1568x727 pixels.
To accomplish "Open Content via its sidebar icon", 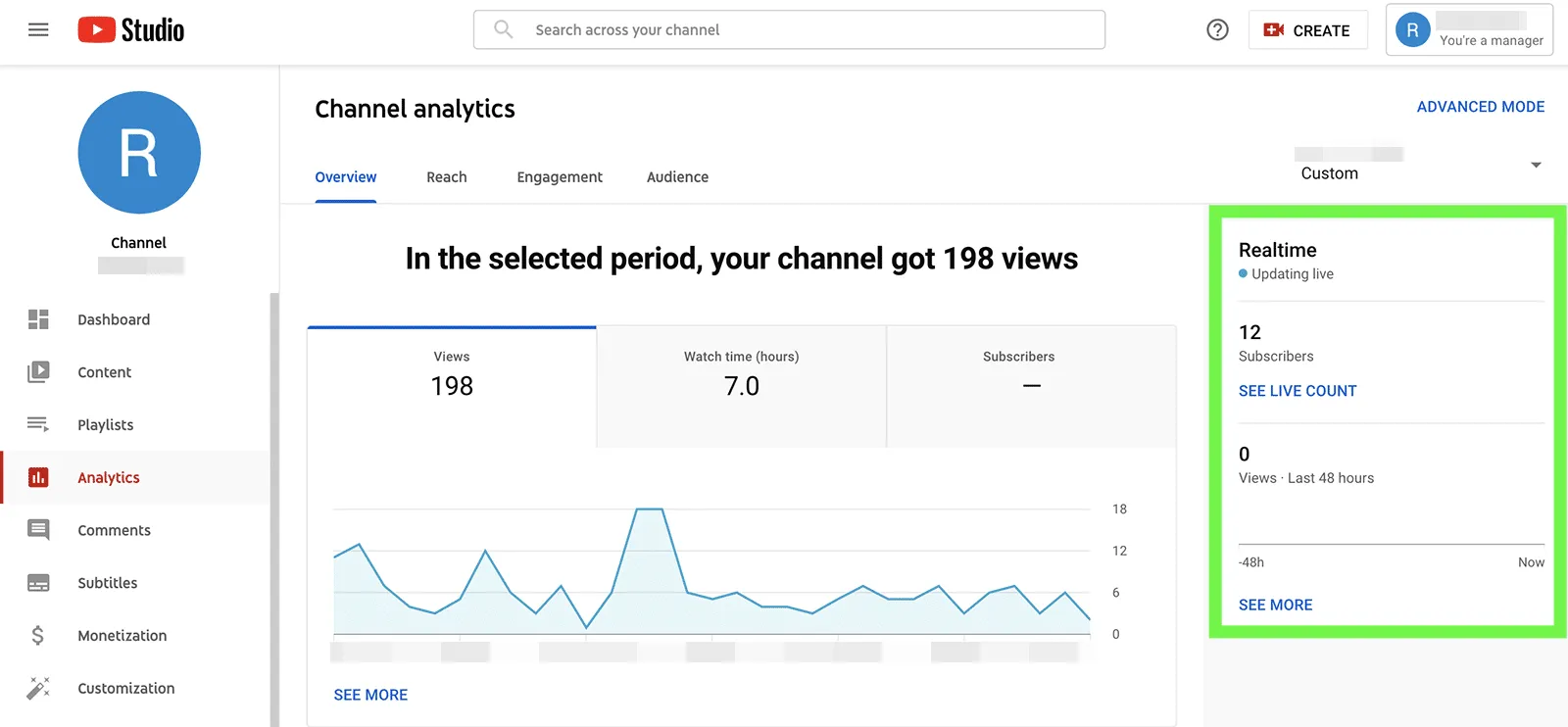I will (38, 372).
